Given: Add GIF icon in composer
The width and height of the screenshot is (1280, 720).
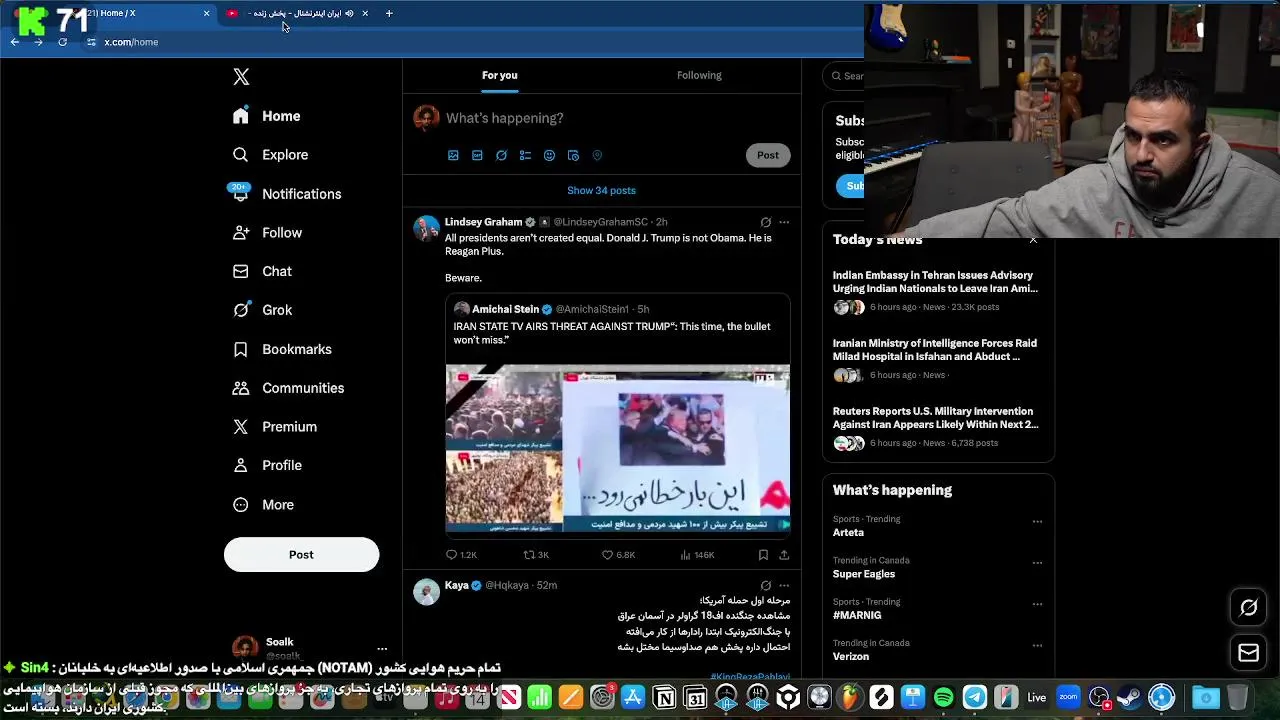Looking at the screenshot, I should [477, 156].
